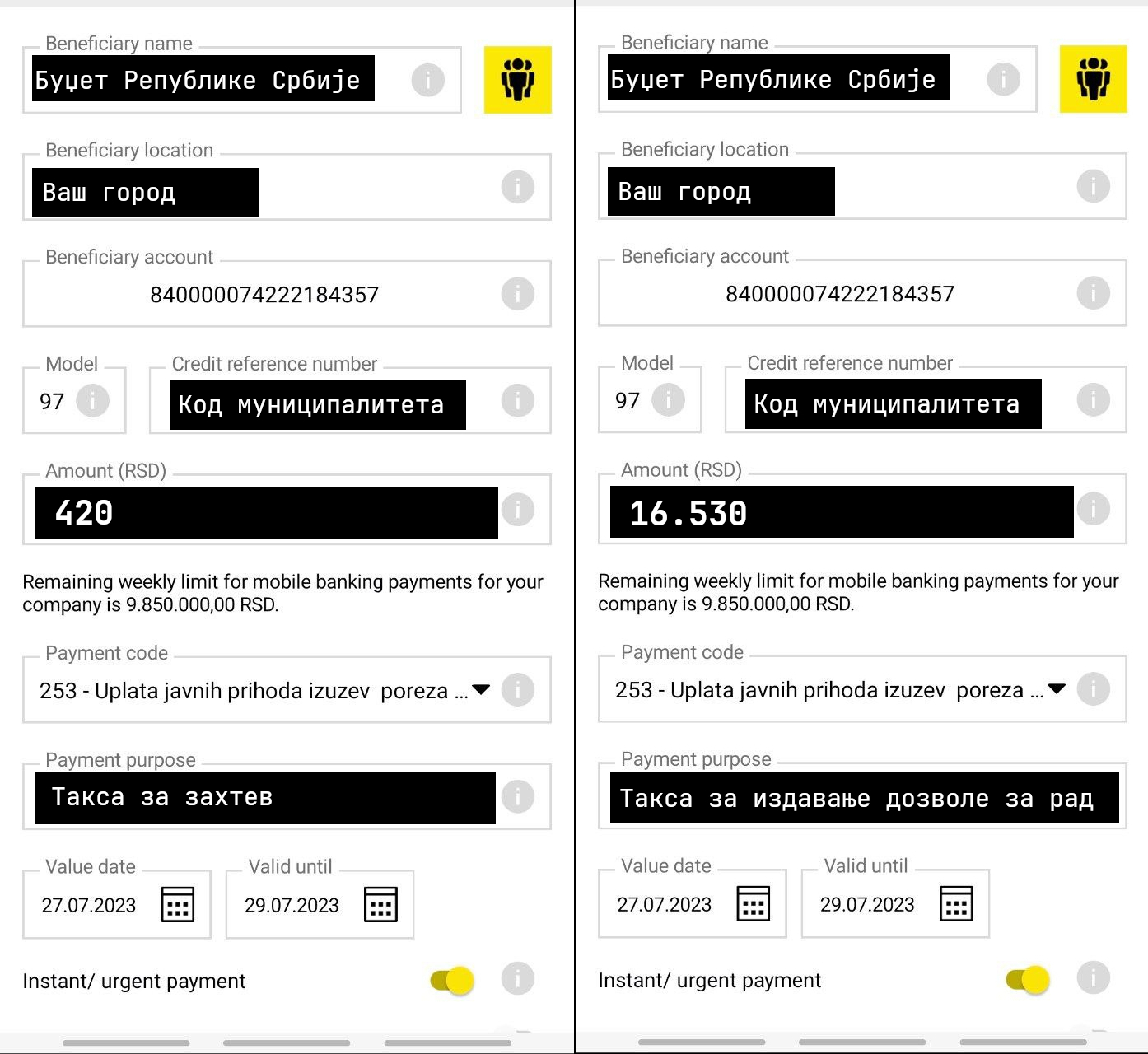Click the 420 amount field
Screen dimensions: 1148x1054
[265, 512]
